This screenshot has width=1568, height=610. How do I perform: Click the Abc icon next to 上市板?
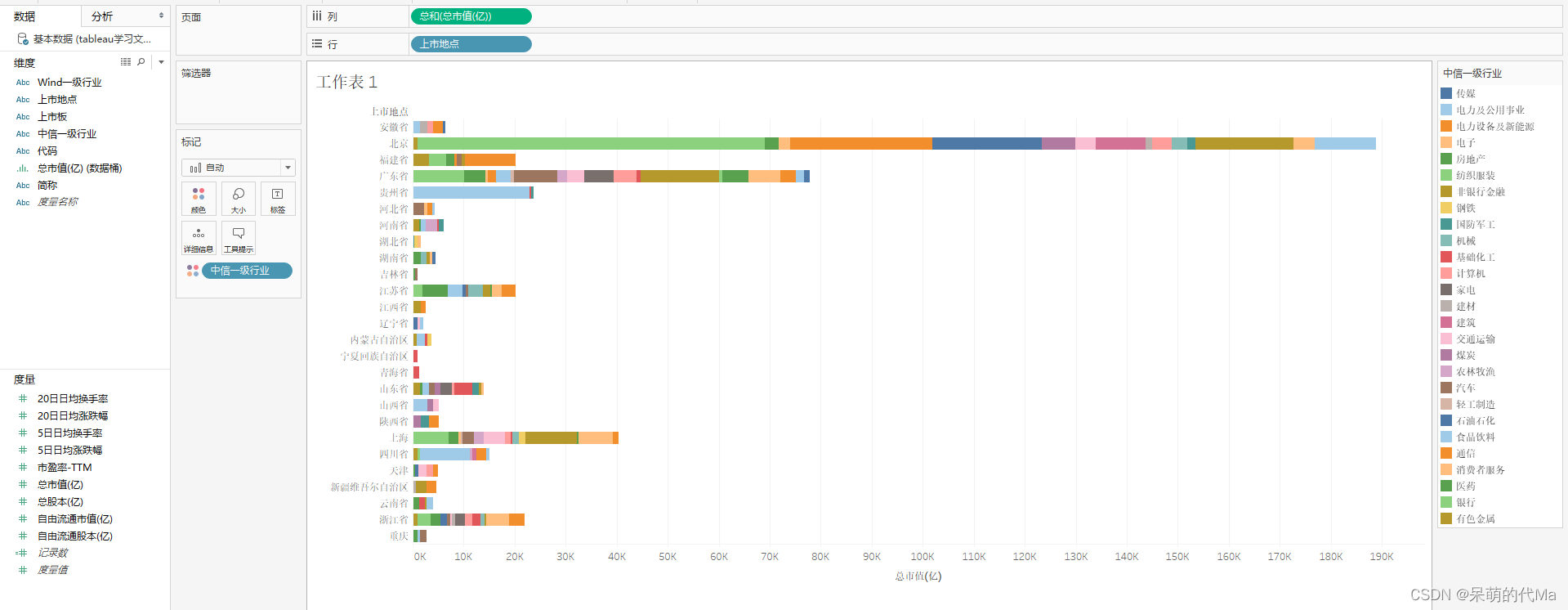coord(23,117)
